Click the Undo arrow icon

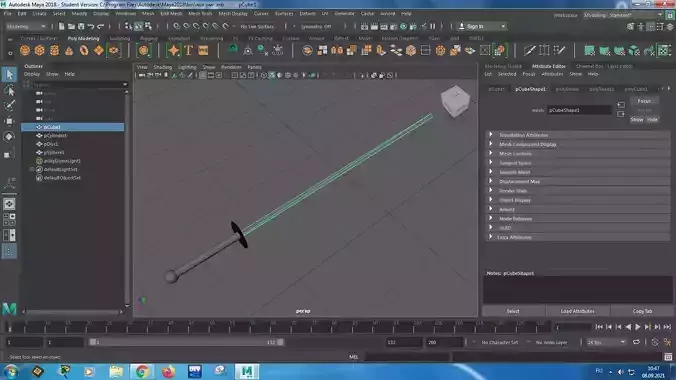tap(91, 26)
